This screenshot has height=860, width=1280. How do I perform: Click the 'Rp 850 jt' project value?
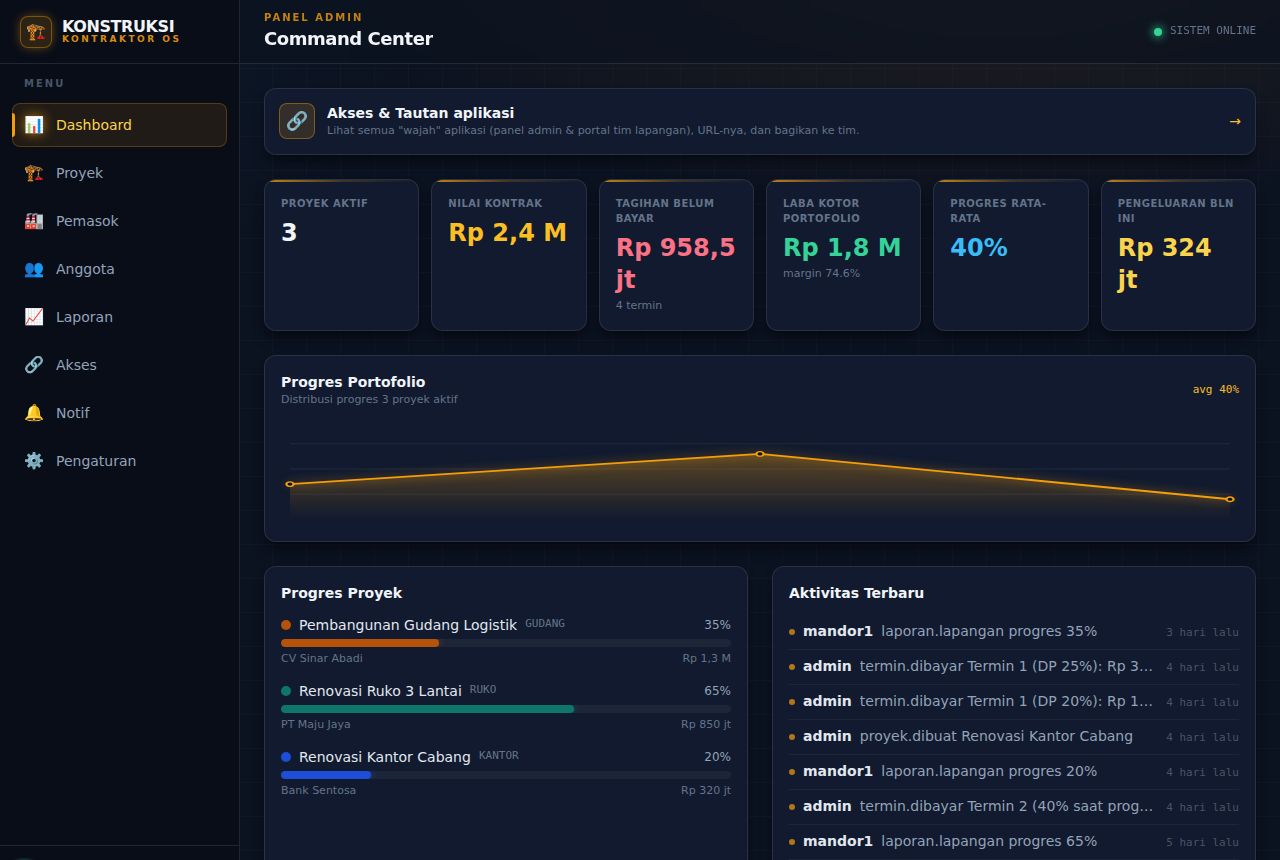tap(706, 724)
